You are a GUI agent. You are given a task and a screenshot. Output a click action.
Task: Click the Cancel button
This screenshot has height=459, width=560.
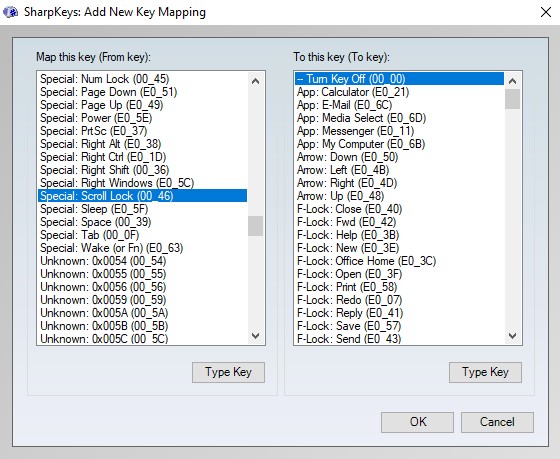point(497,422)
